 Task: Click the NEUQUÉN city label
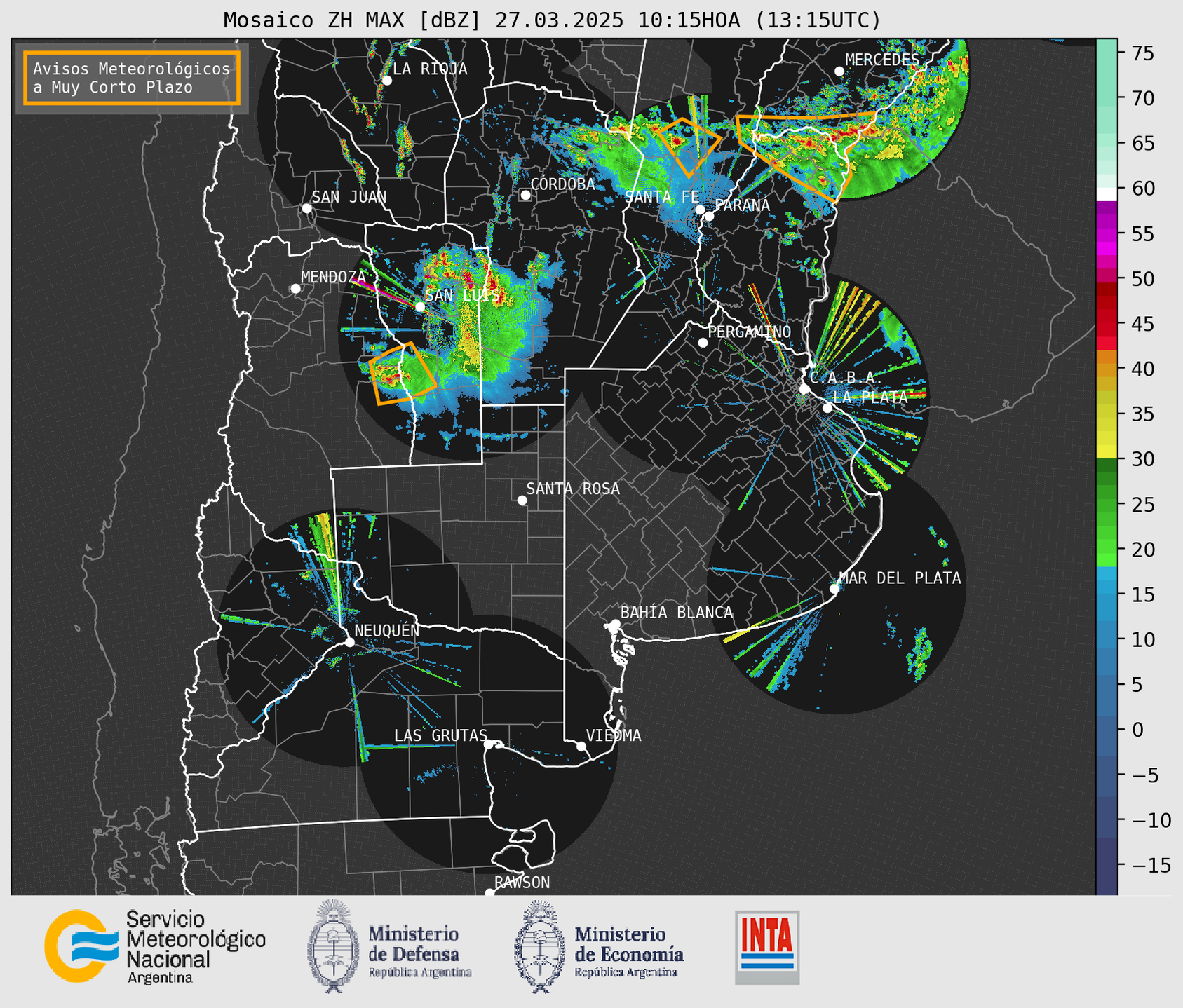coord(386,630)
